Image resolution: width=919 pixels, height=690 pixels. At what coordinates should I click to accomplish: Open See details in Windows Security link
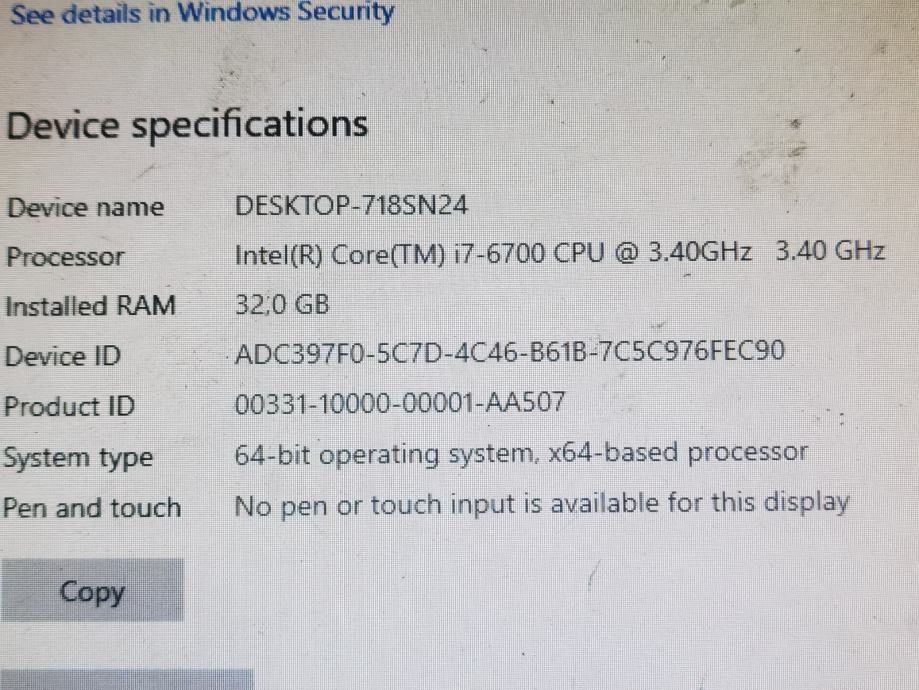tap(202, 14)
